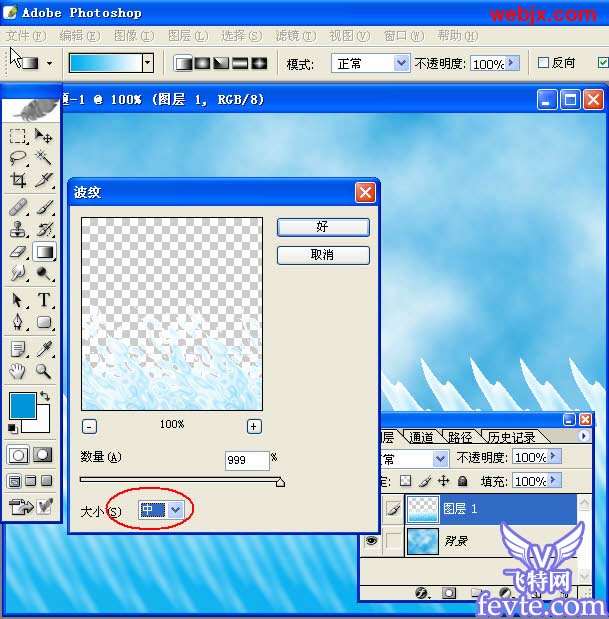Image resolution: width=609 pixels, height=619 pixels.
Task: Select the Hand tool
Action: point(18,371)
